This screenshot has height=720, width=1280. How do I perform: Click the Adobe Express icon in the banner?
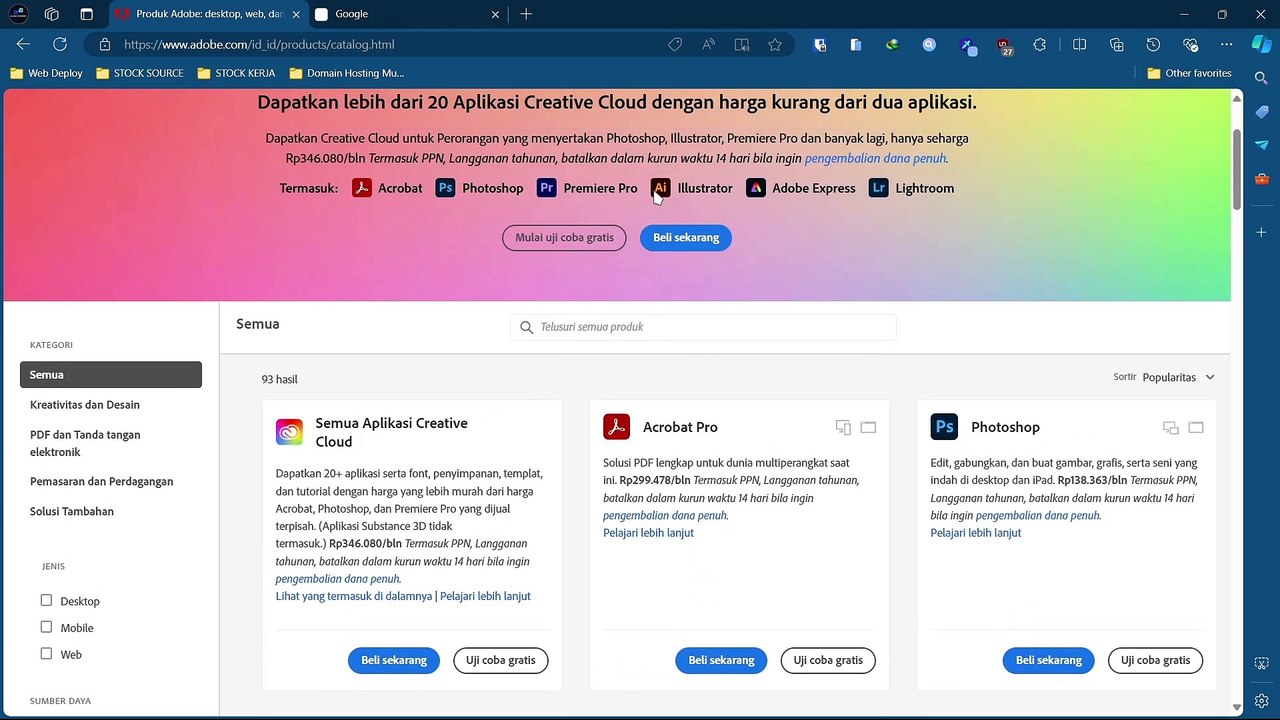756,188
